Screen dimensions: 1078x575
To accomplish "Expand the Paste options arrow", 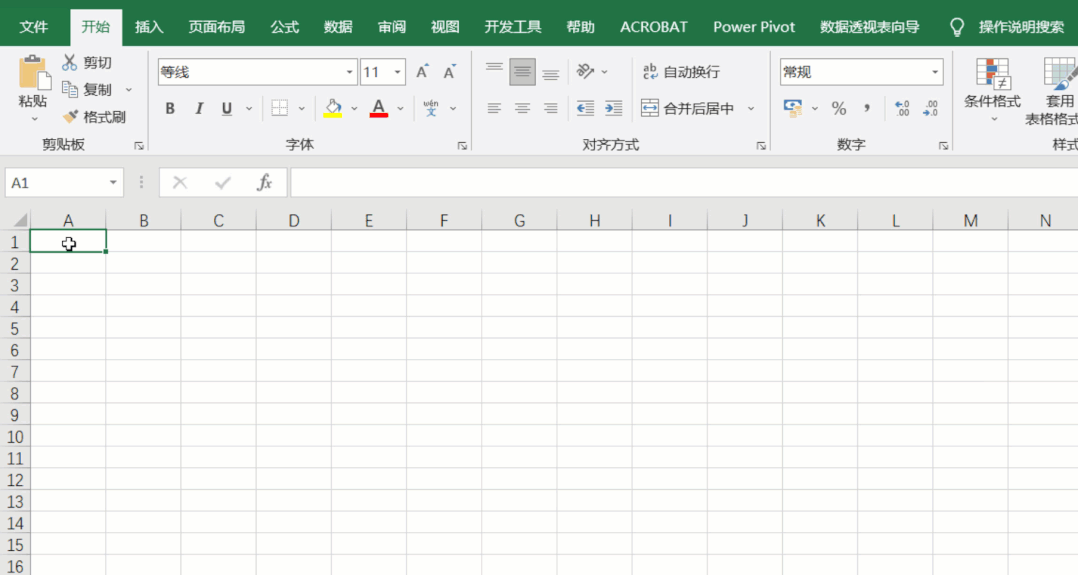I will [34, 120].
